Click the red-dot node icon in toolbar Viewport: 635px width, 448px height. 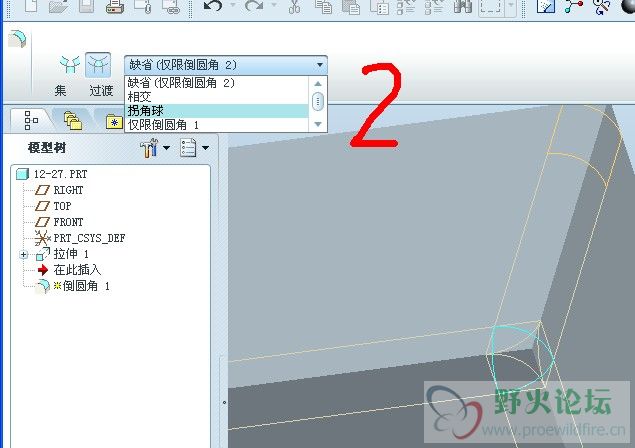[574, 6]
